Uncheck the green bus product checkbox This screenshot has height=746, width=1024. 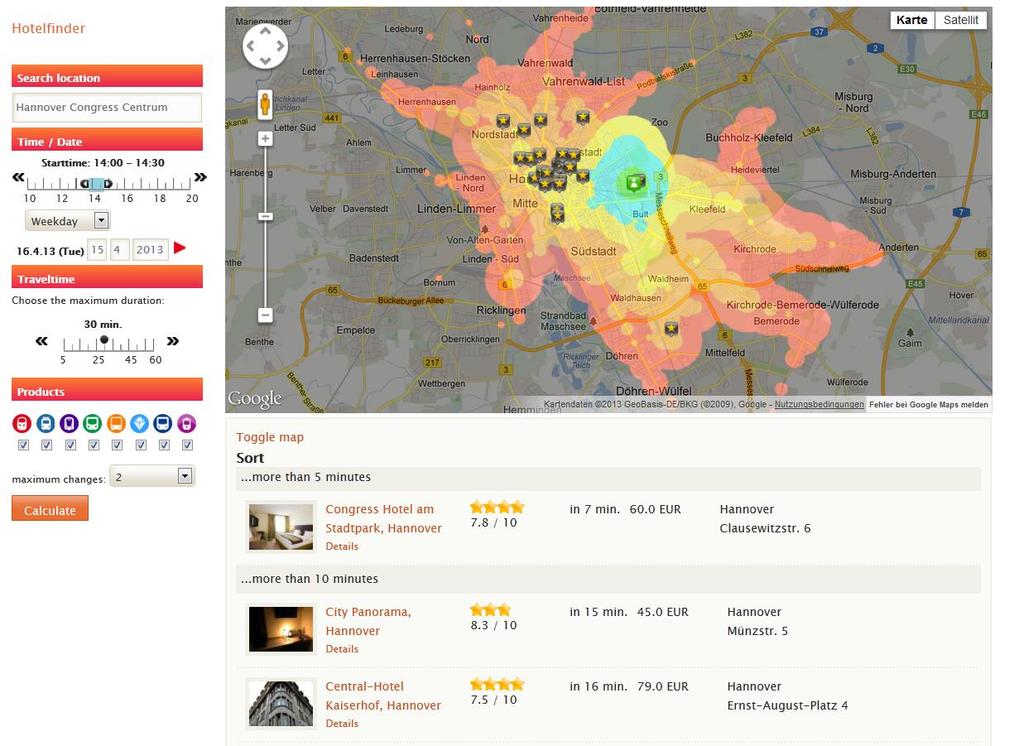pos(94,445)
